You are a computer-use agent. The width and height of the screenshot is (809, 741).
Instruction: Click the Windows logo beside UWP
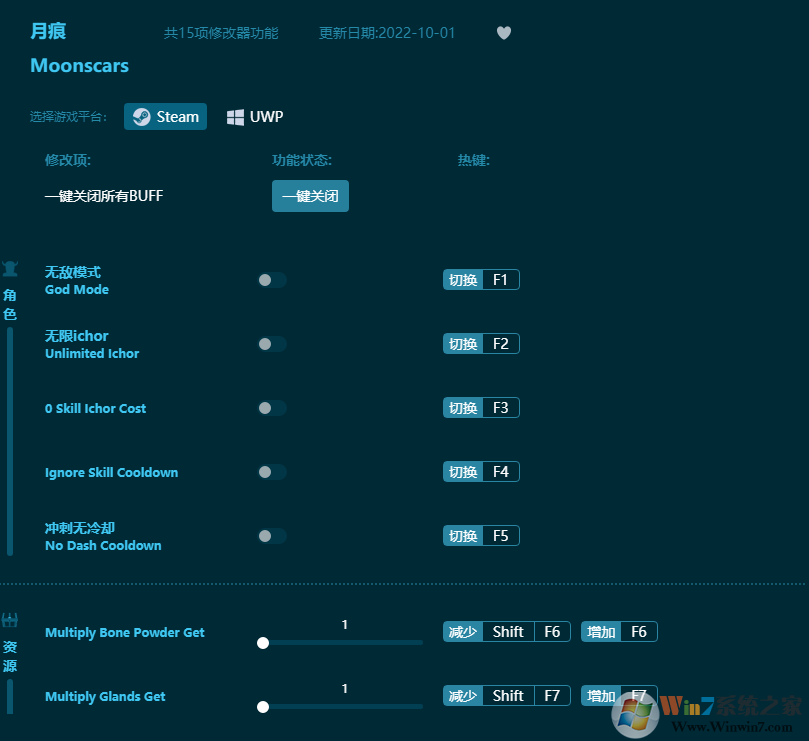(x=235, y=117)
